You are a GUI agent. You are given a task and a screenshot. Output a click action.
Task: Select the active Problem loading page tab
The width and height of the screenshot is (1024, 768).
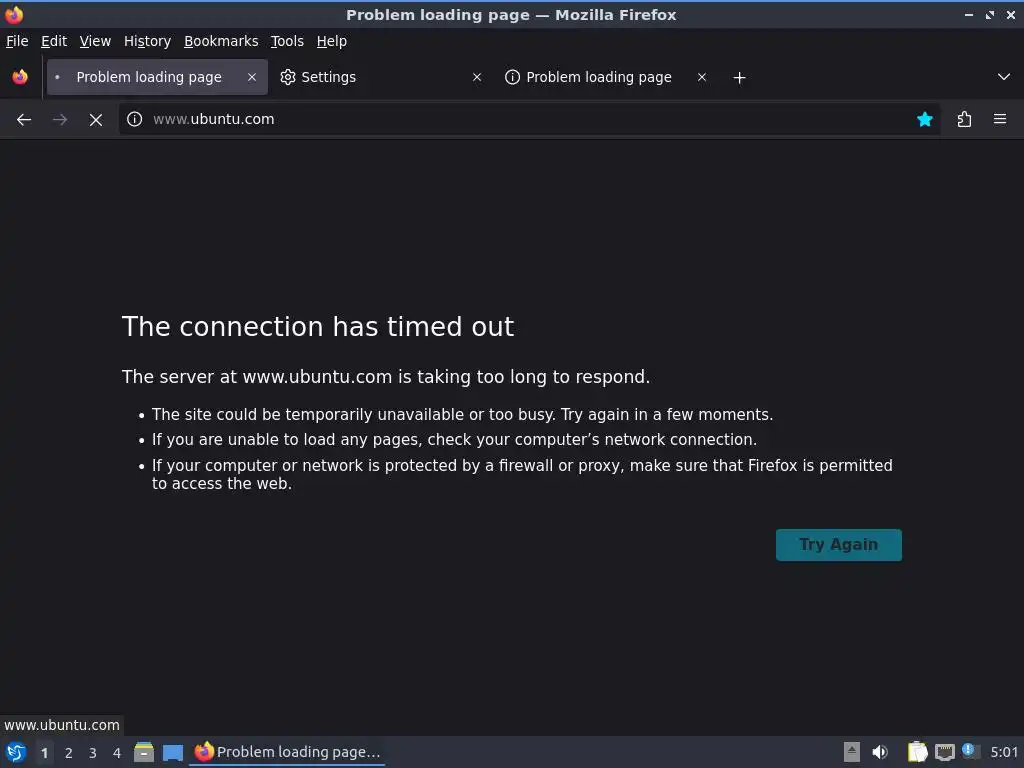(157, 77)
